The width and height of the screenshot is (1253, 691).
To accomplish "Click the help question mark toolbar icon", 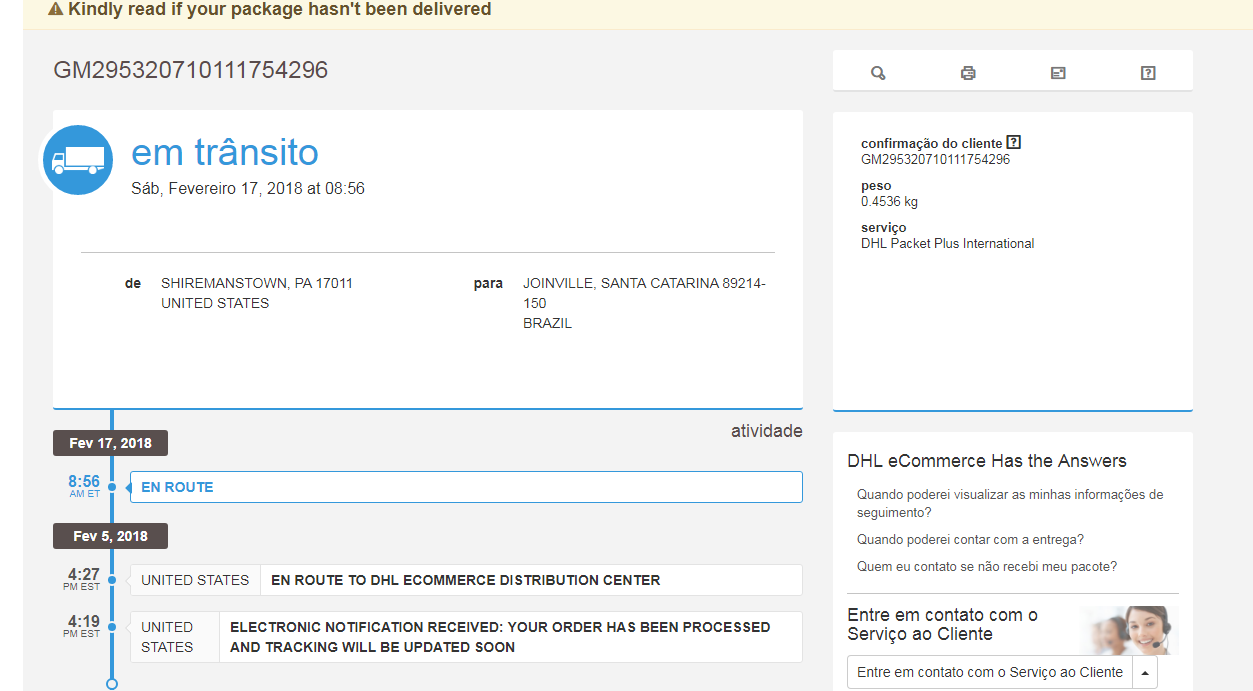I will click(x=1148, y=73).
